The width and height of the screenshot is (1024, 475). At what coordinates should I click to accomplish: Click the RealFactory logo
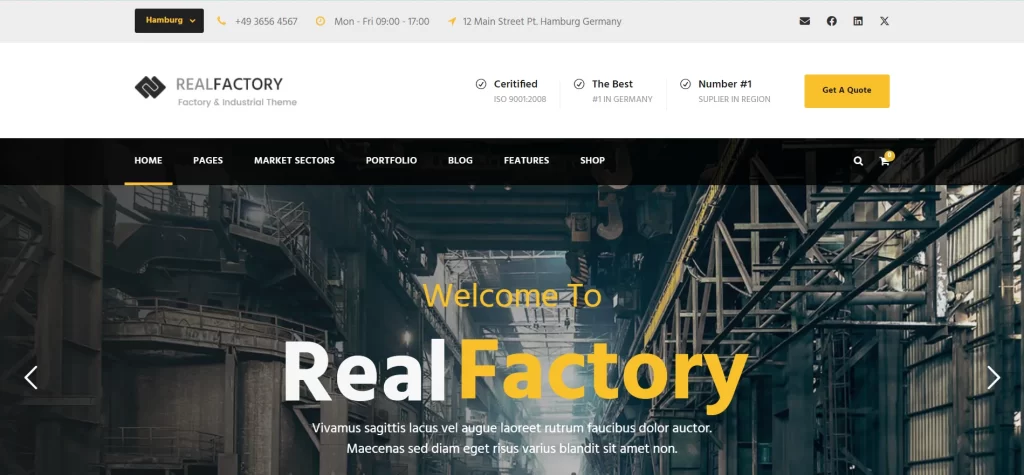point(216,91)
